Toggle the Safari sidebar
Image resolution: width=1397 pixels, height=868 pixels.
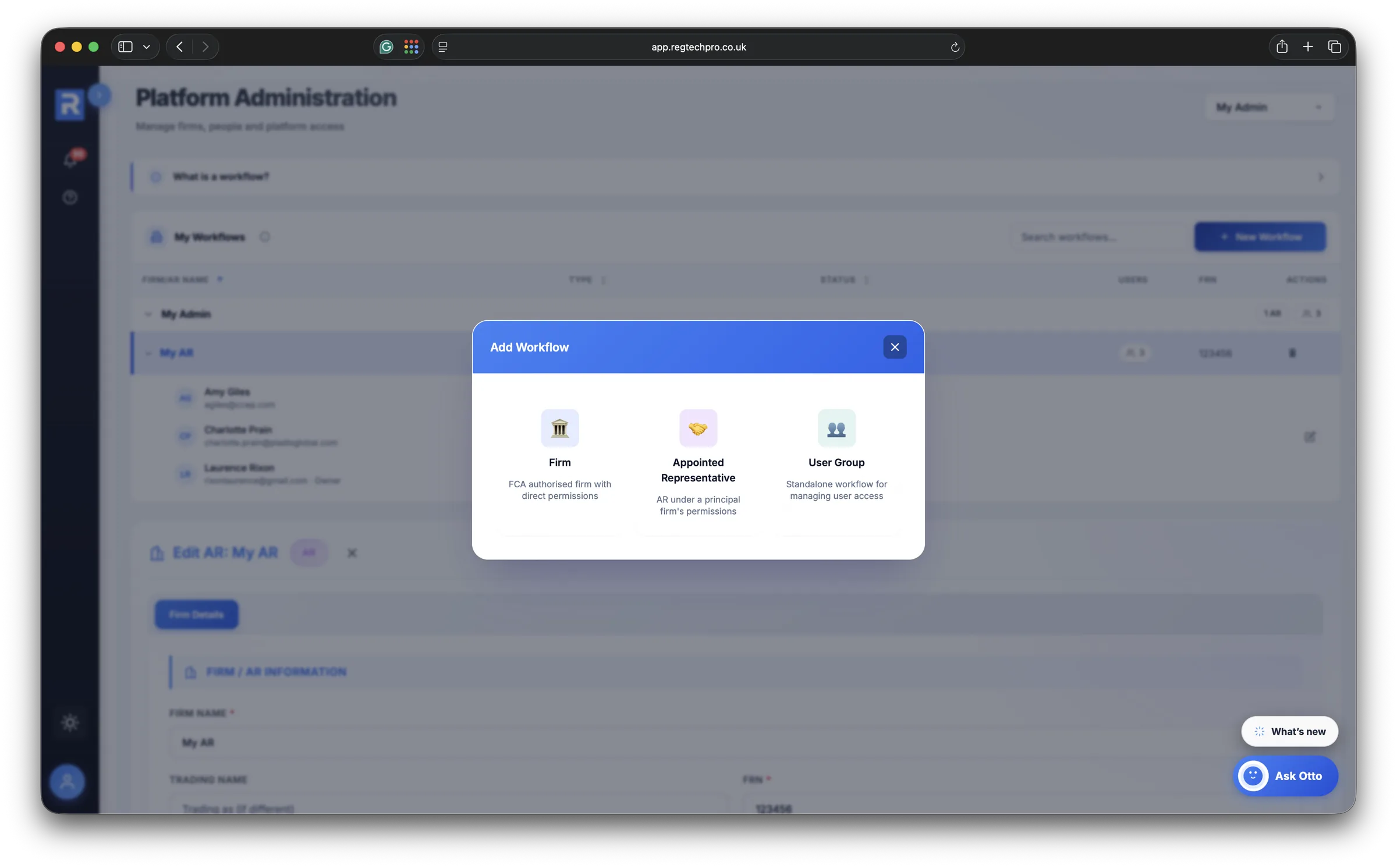pos(125,47)
